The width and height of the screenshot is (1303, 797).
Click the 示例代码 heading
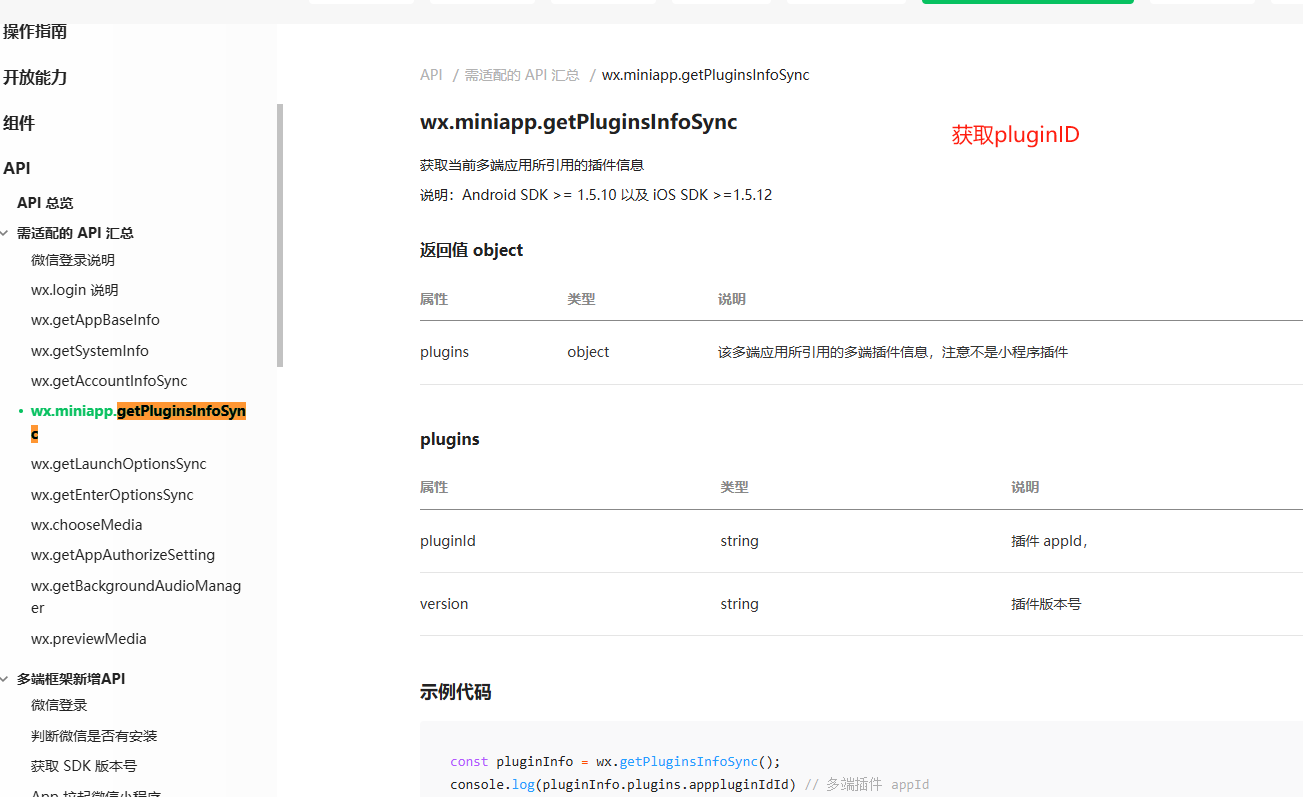pos(456,692)
